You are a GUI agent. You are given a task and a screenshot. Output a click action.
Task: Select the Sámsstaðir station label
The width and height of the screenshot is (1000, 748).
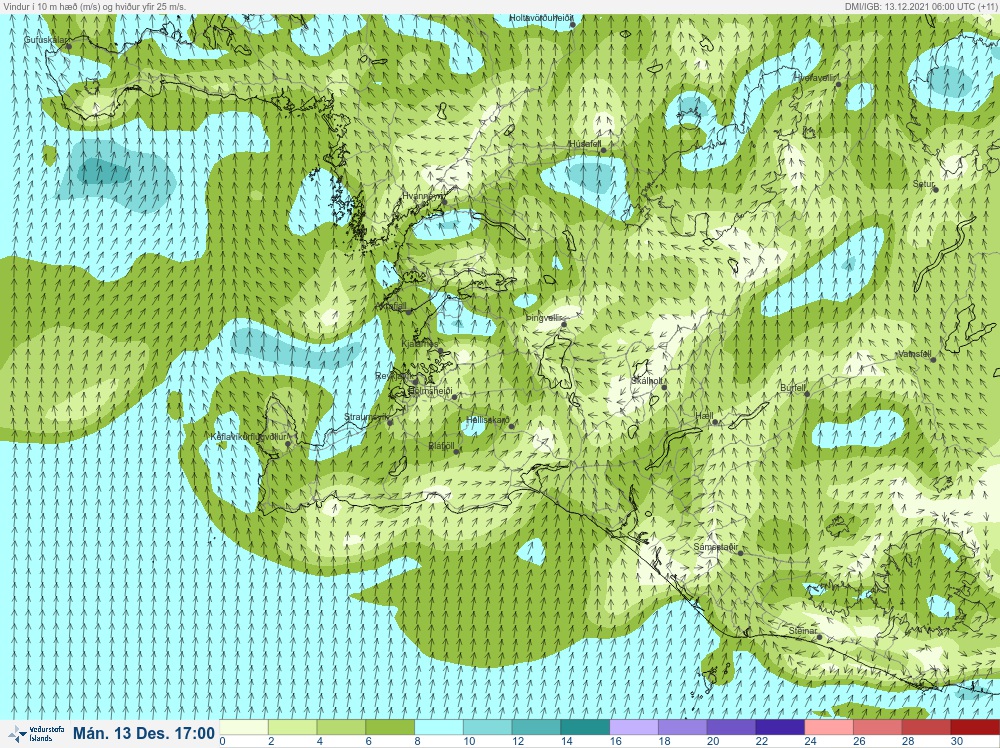(716, 547)
